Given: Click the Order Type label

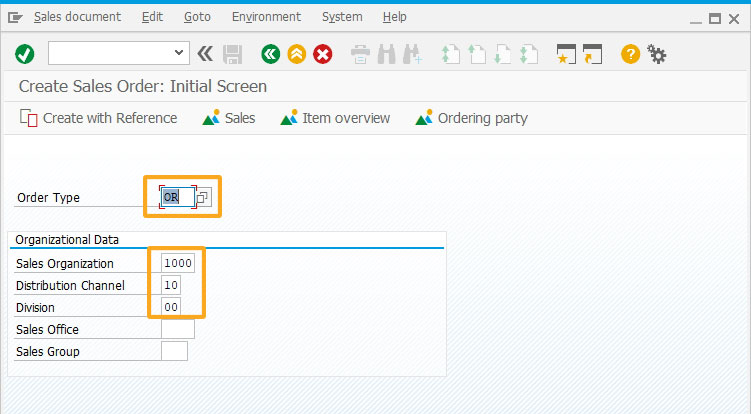Looking at the screenshot, I should [x=48, y=197].
